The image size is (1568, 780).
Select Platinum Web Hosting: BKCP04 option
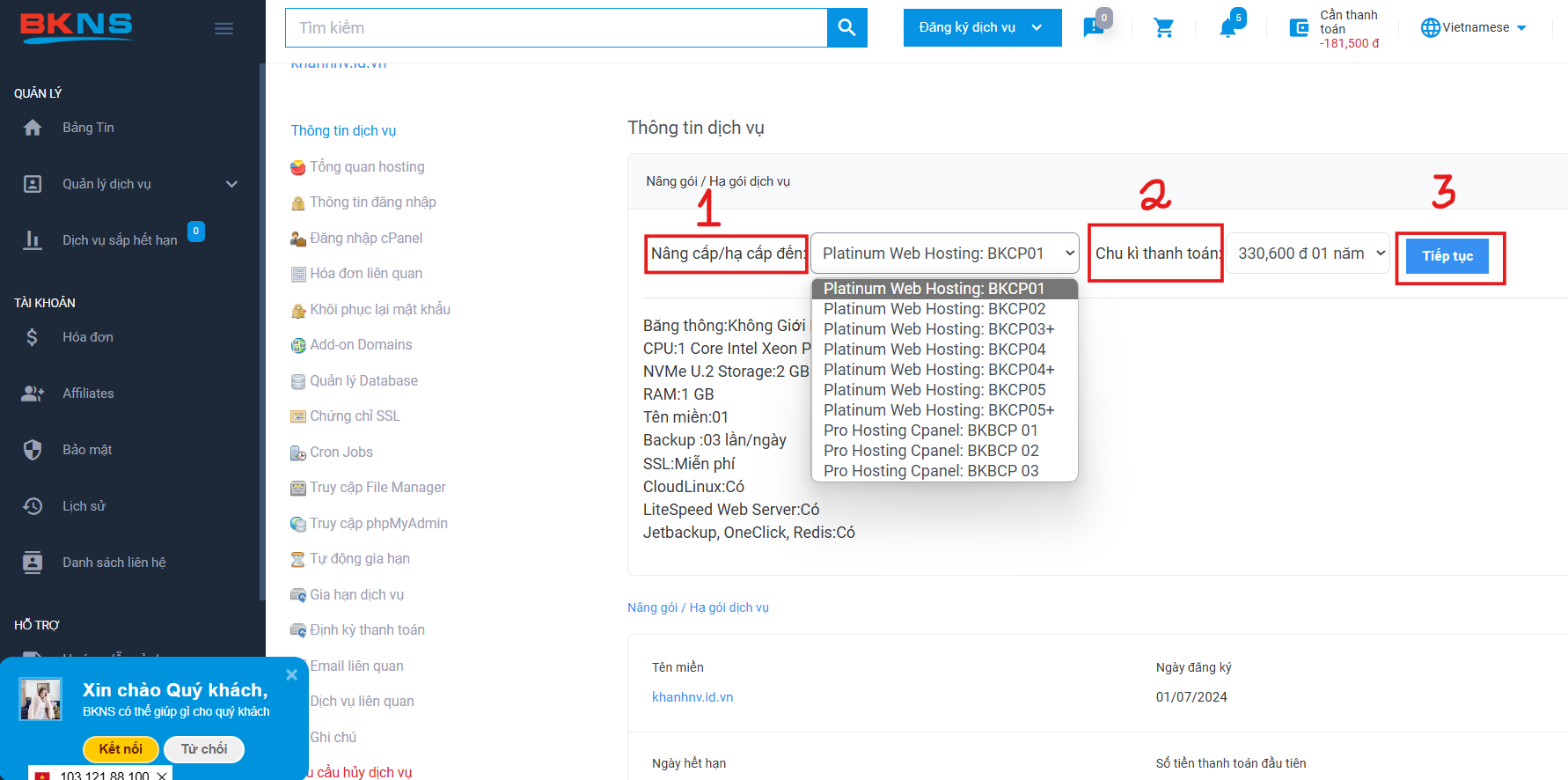tap(944, 350)
